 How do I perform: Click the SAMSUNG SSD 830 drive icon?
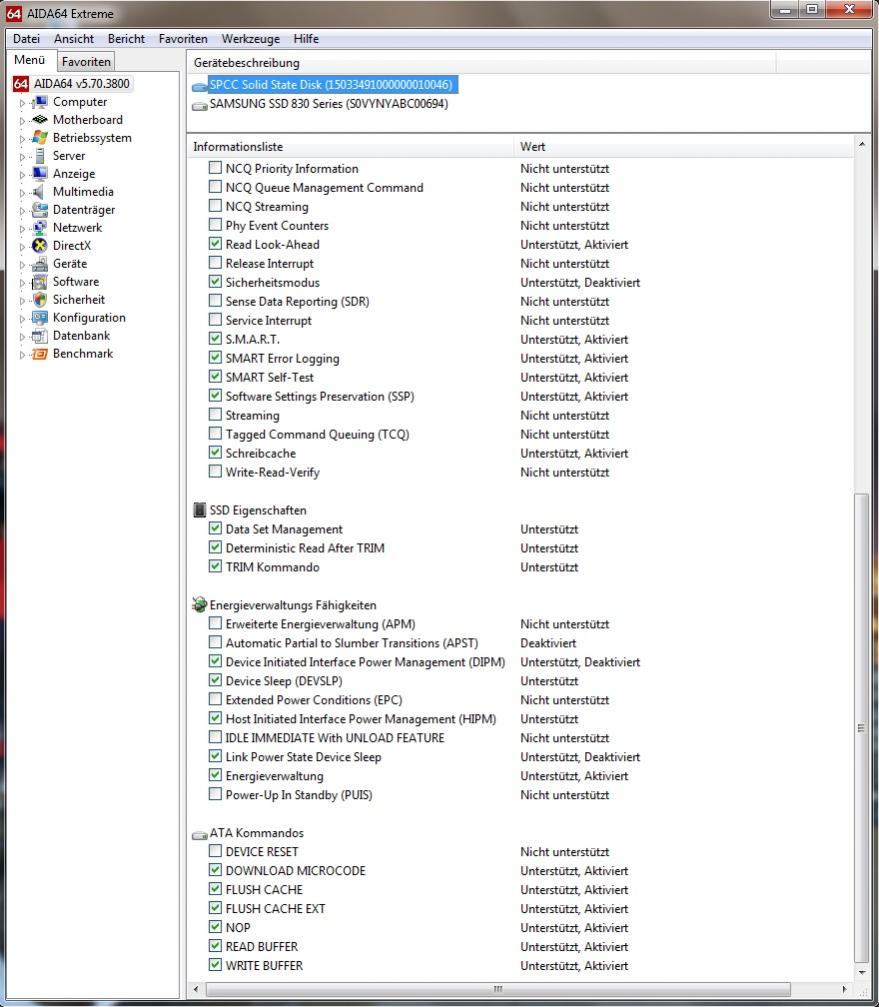coord(200,105)
